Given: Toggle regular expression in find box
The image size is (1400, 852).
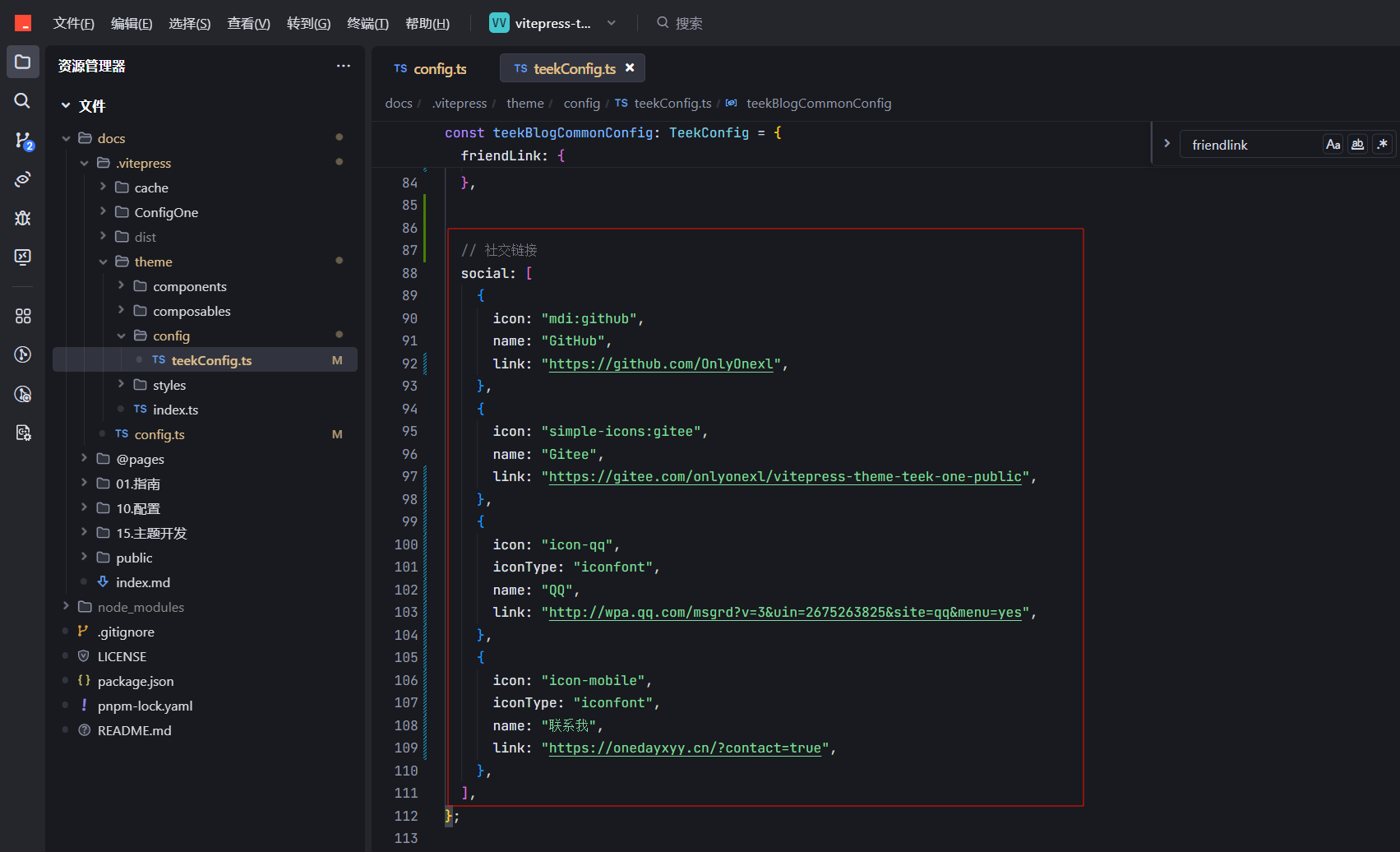Looking at the screenshot, I should 1383,145.
